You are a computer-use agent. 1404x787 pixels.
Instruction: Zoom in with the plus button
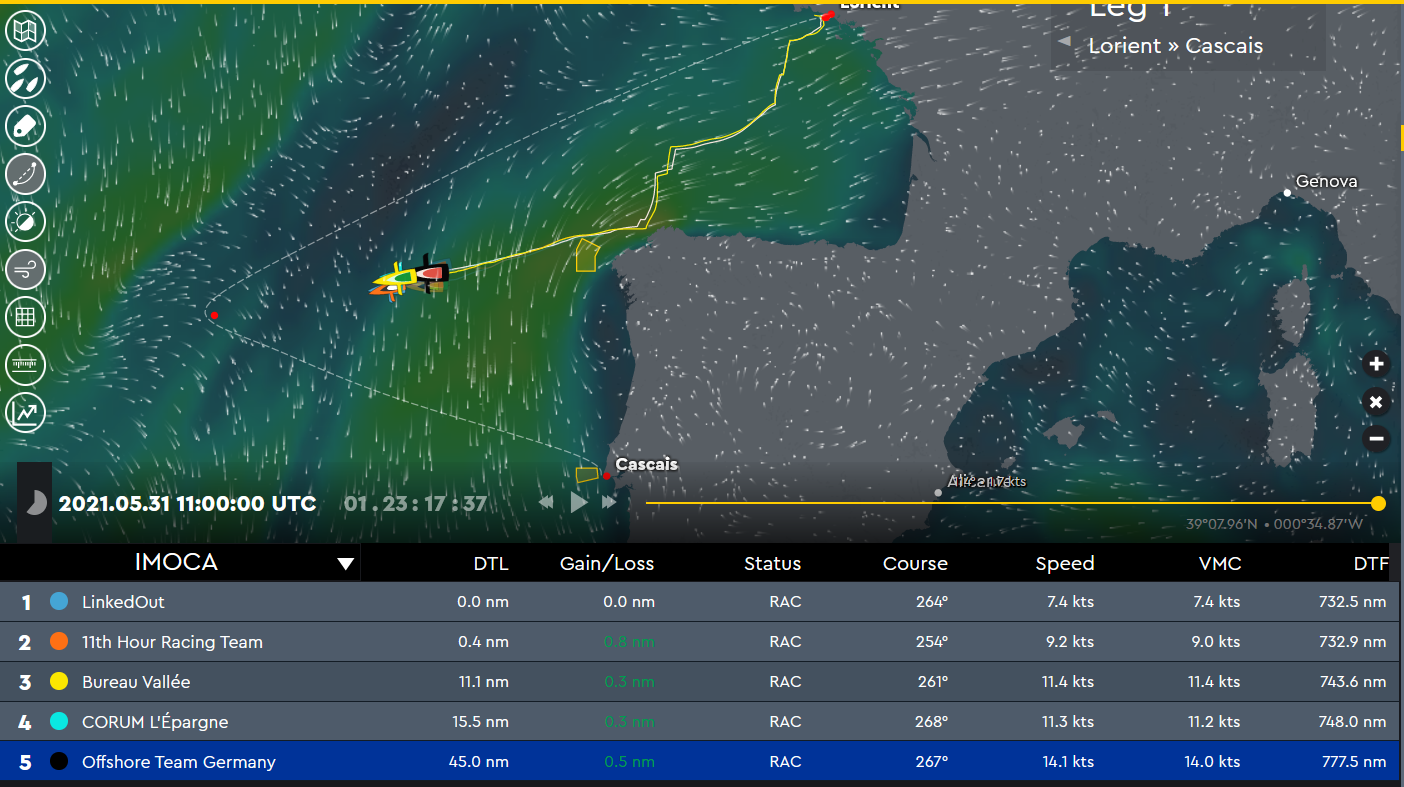tap(1376, 364)
